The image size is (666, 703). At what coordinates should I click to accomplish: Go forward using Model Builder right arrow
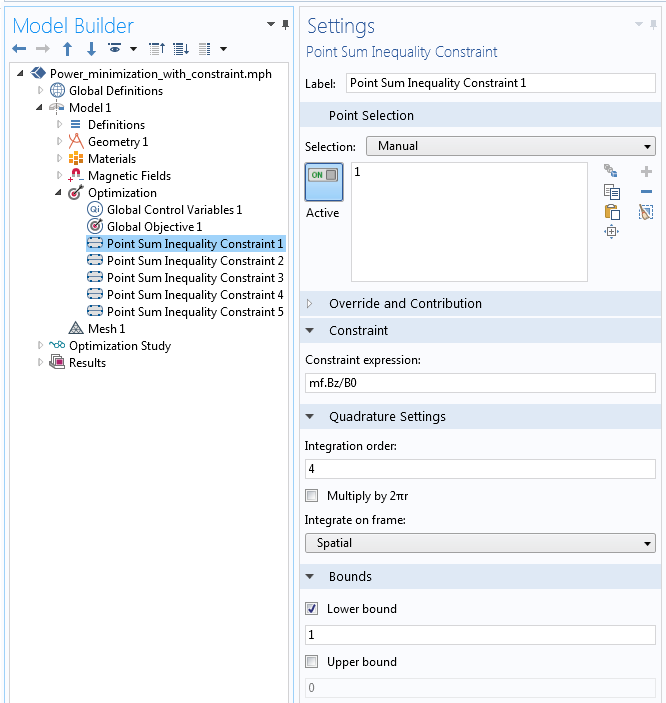(43, 48)
